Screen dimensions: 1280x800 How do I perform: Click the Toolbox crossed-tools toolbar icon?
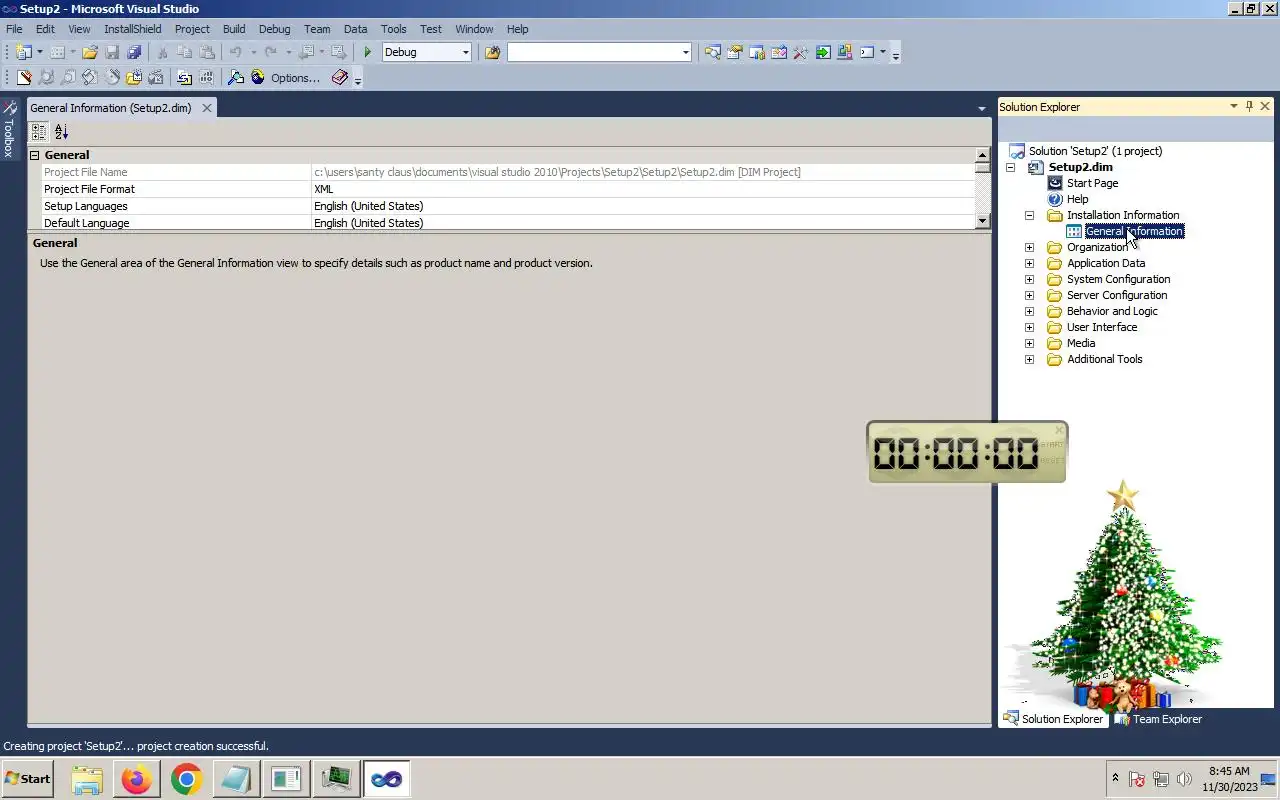click(x=800, y=52)
